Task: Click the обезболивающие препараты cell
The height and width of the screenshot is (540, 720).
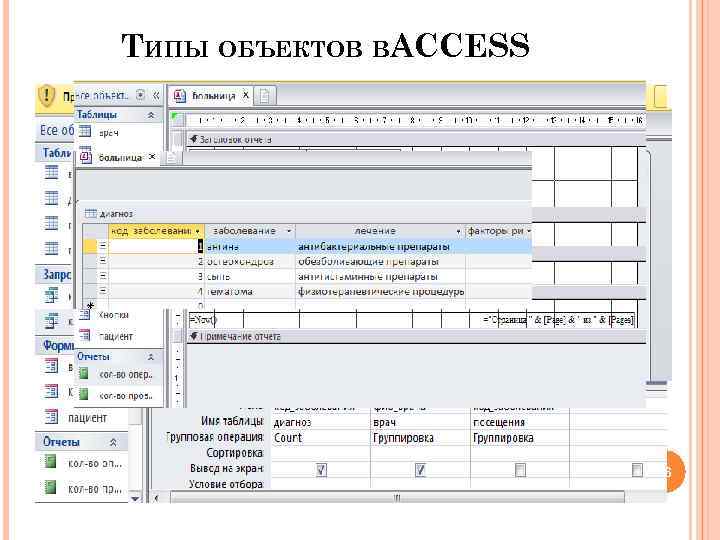Action: (380, 262)
